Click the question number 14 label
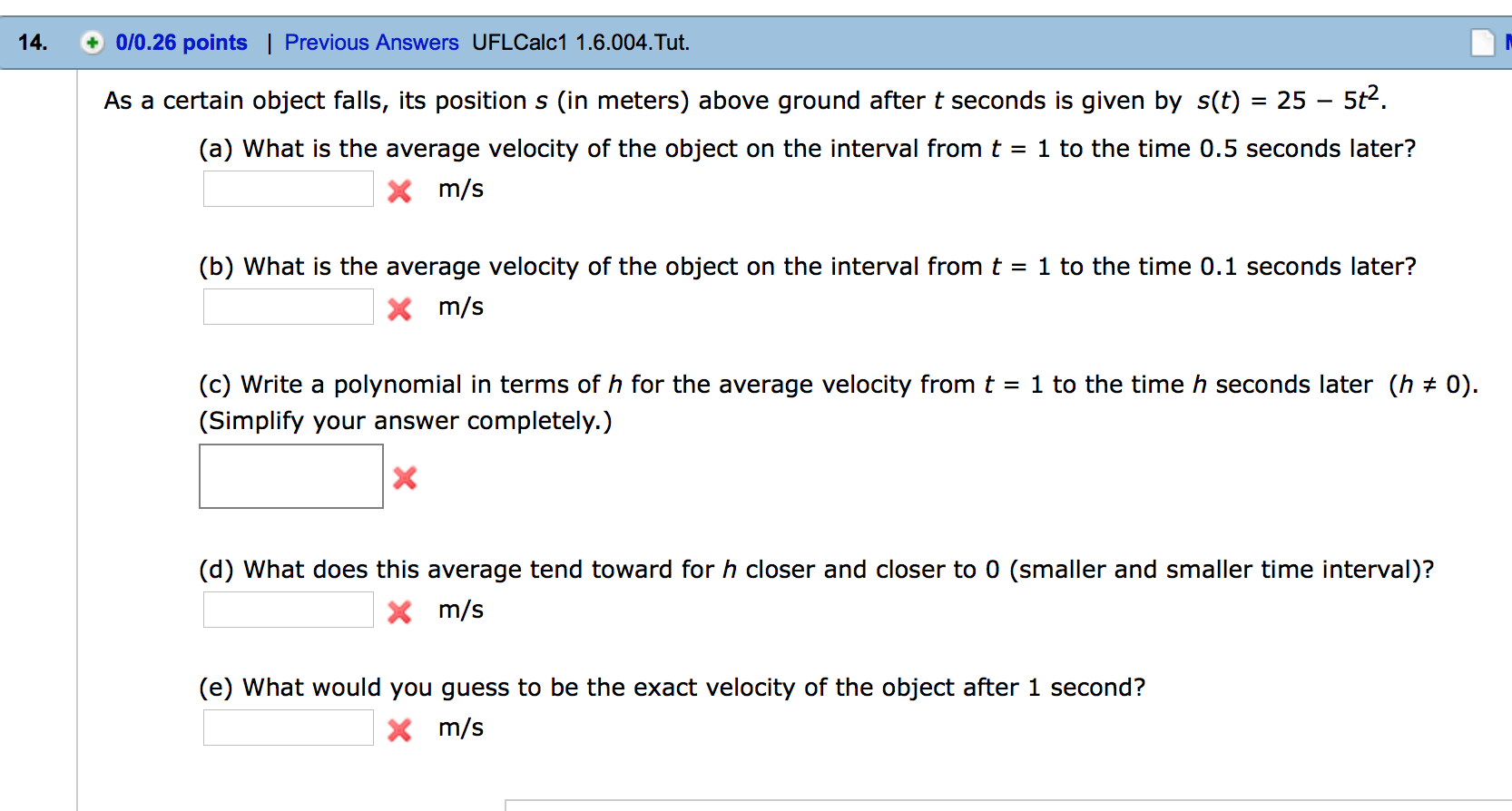Viewport: 1512px width, 811px height. tap(31, 42)
